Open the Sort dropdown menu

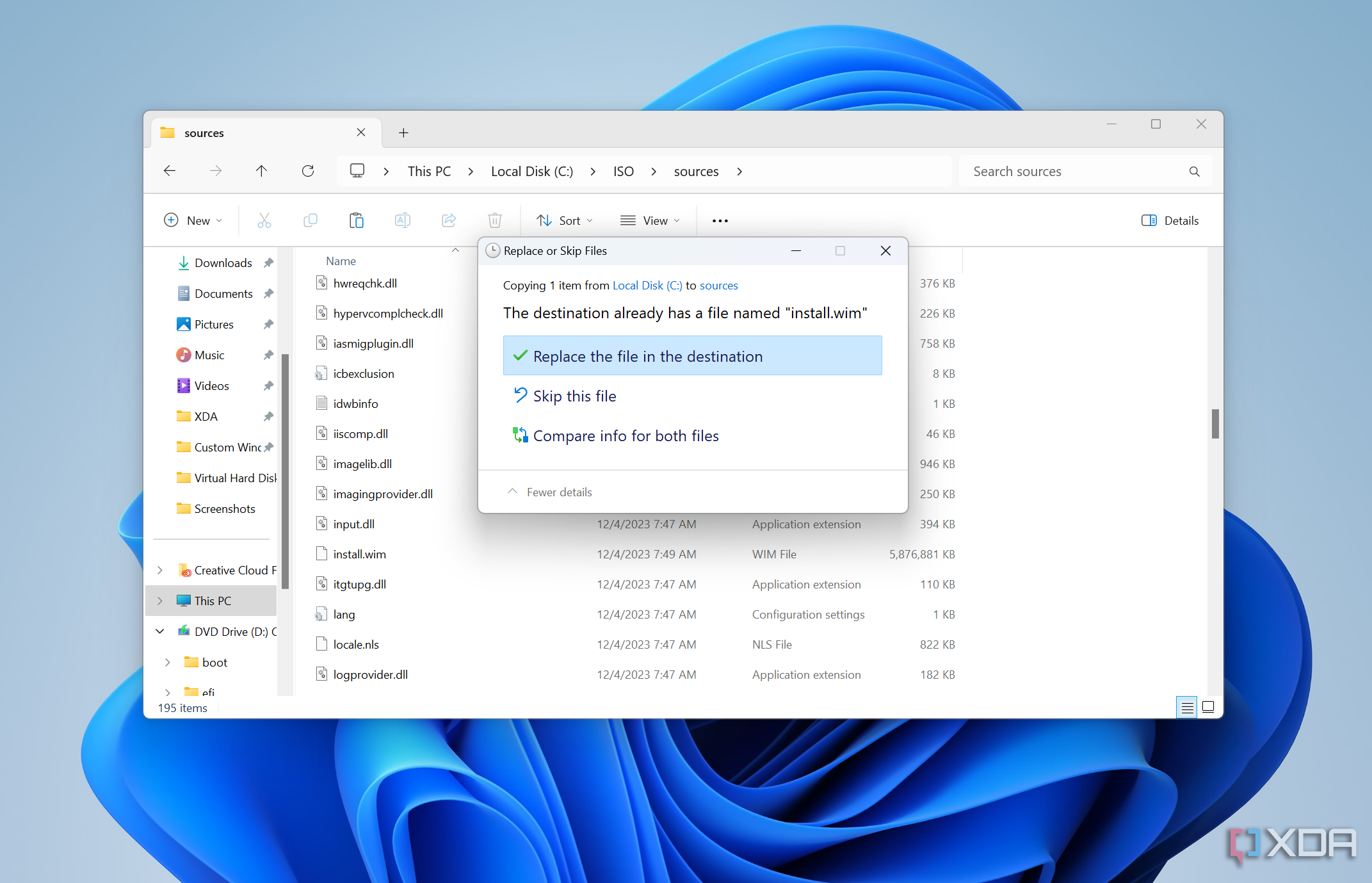click(x=565, y=220)
